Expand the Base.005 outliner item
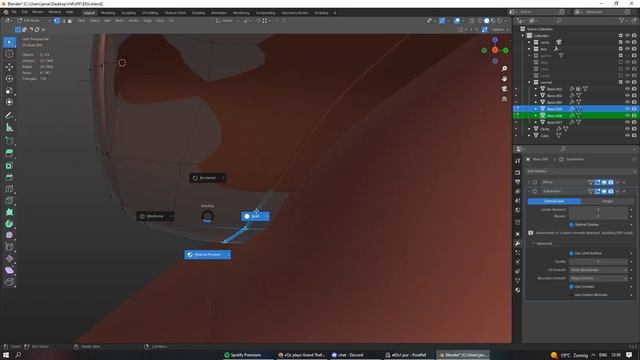The width and height of the screenshot is (640, 360). tap(536, 109)
